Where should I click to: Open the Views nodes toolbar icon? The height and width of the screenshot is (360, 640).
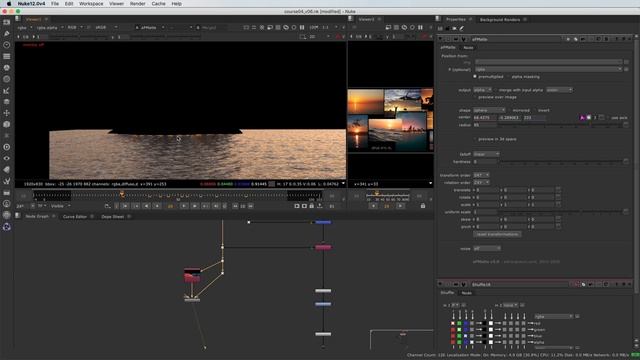(x=7, y=158)
